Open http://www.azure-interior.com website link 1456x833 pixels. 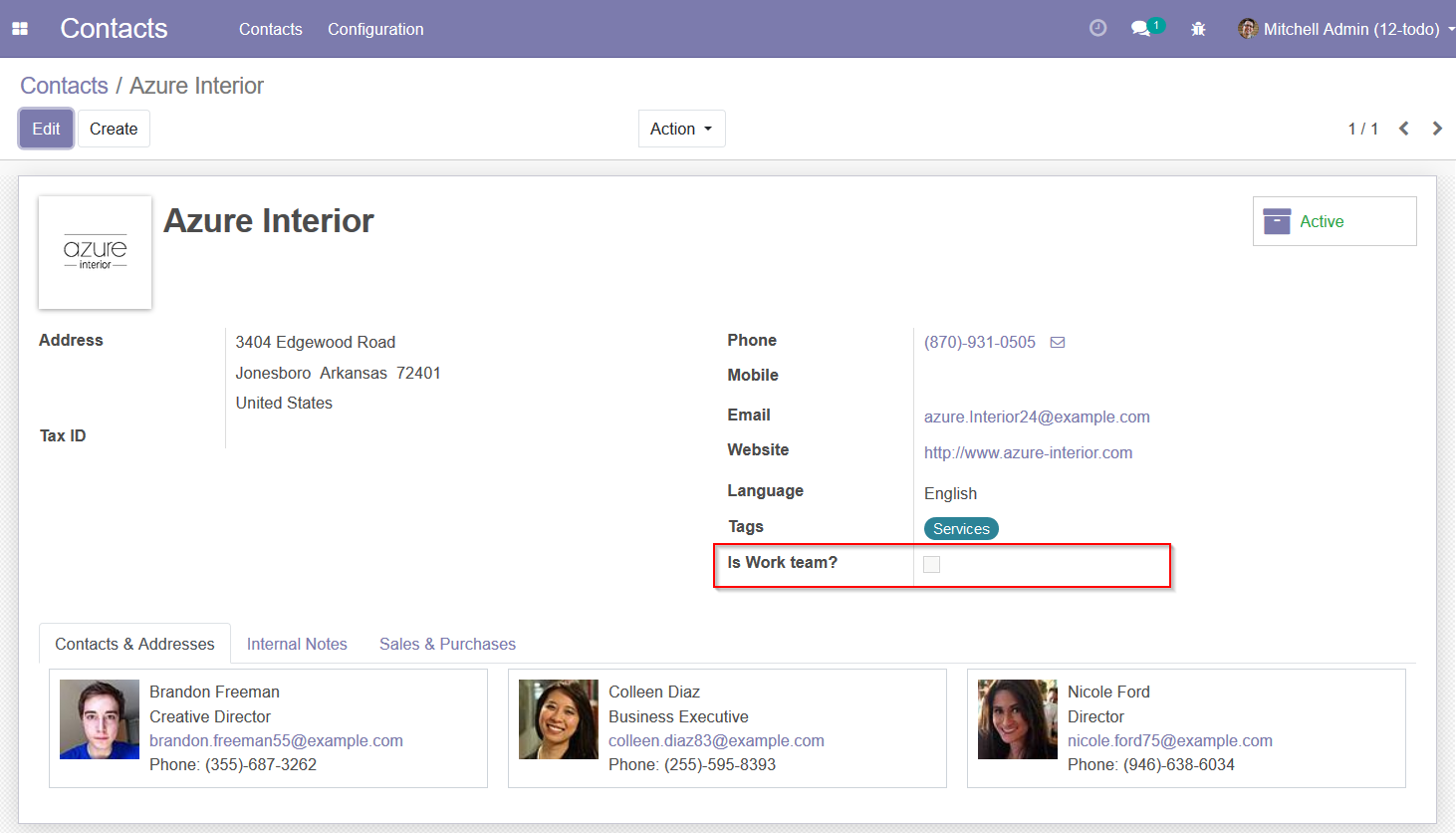(x=1028, y=452)
